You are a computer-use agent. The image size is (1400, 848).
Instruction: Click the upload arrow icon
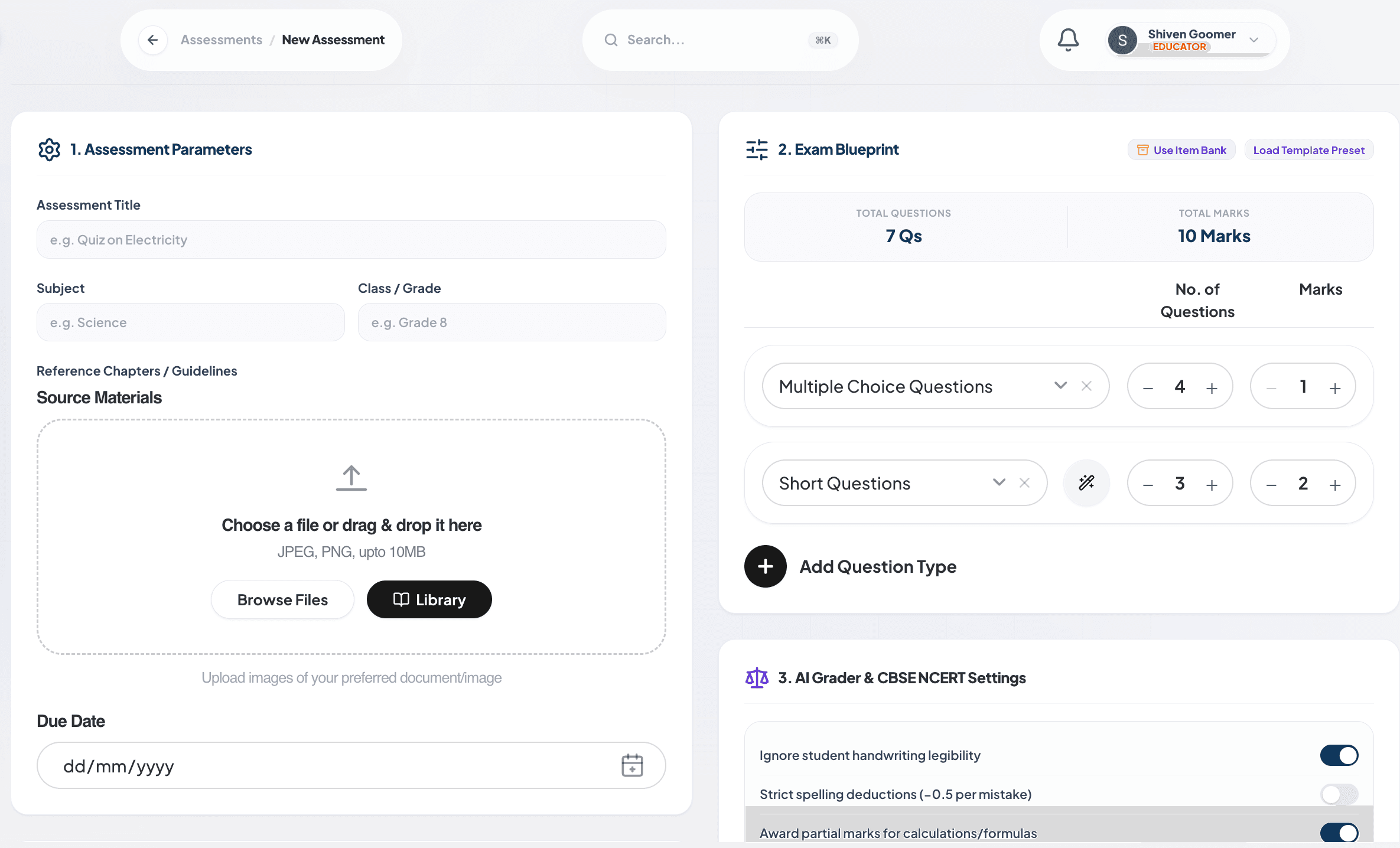[x=351, y=478]
